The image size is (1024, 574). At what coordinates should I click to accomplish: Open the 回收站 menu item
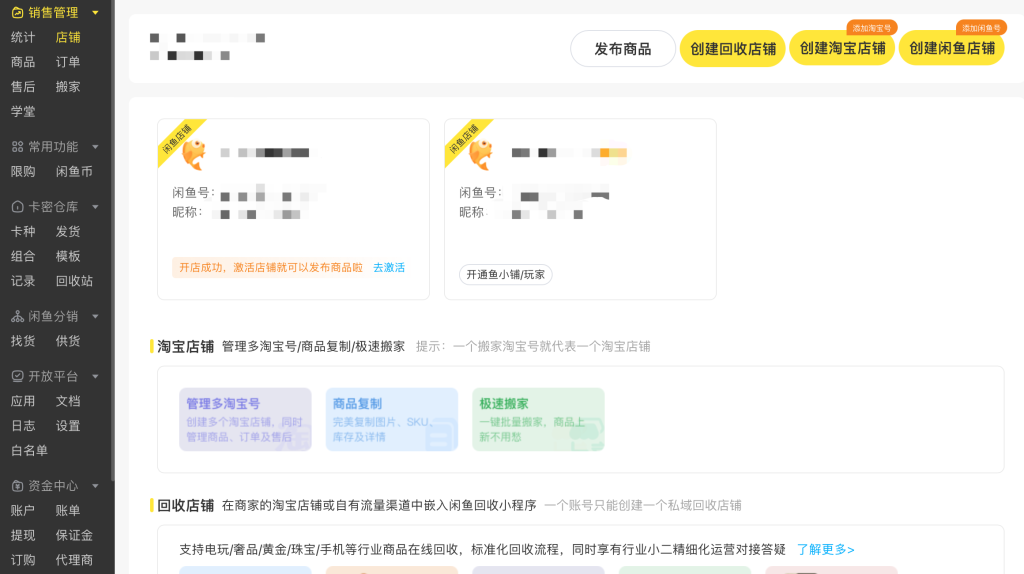74,281
